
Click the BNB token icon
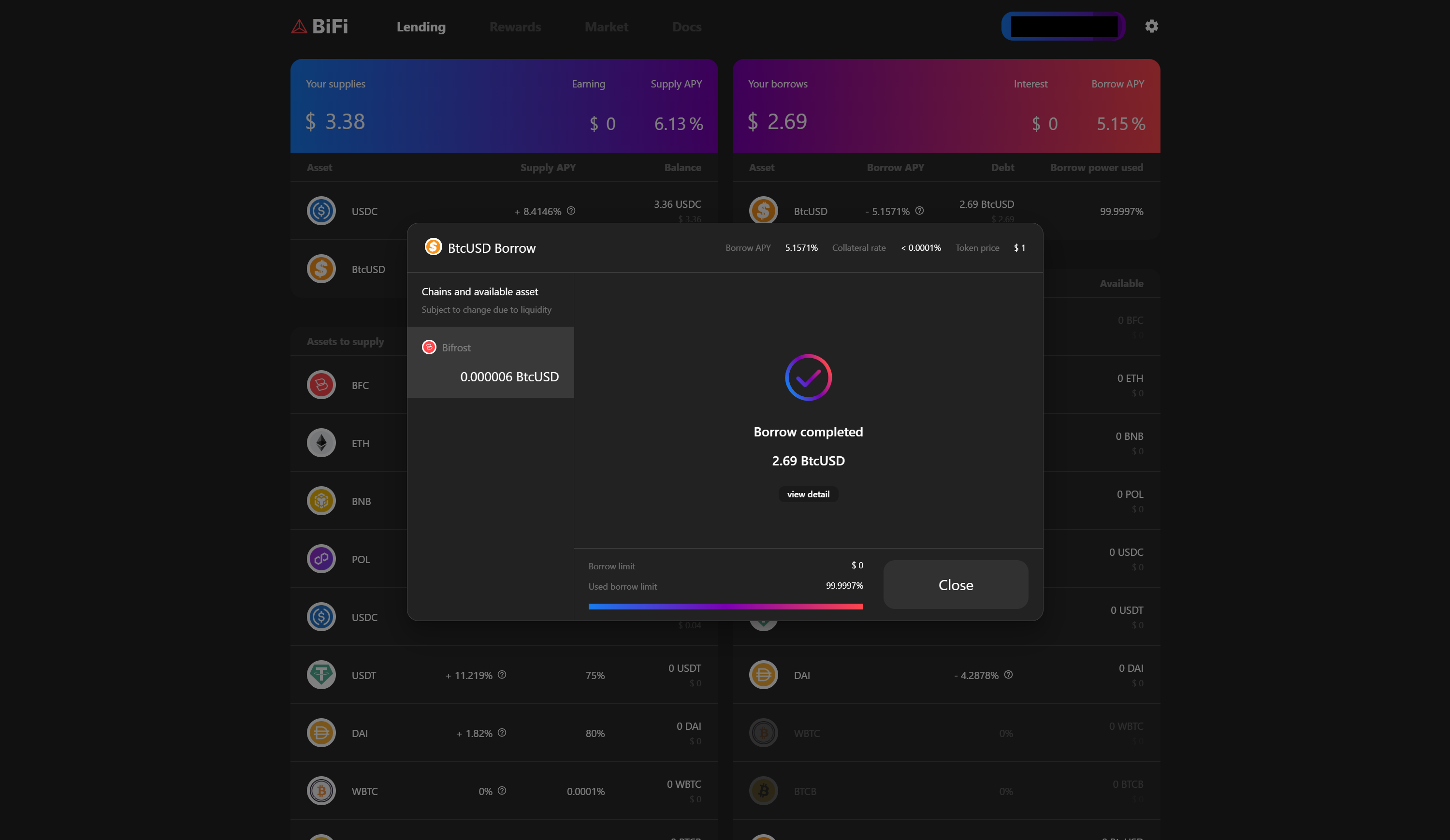pos(321,501)
